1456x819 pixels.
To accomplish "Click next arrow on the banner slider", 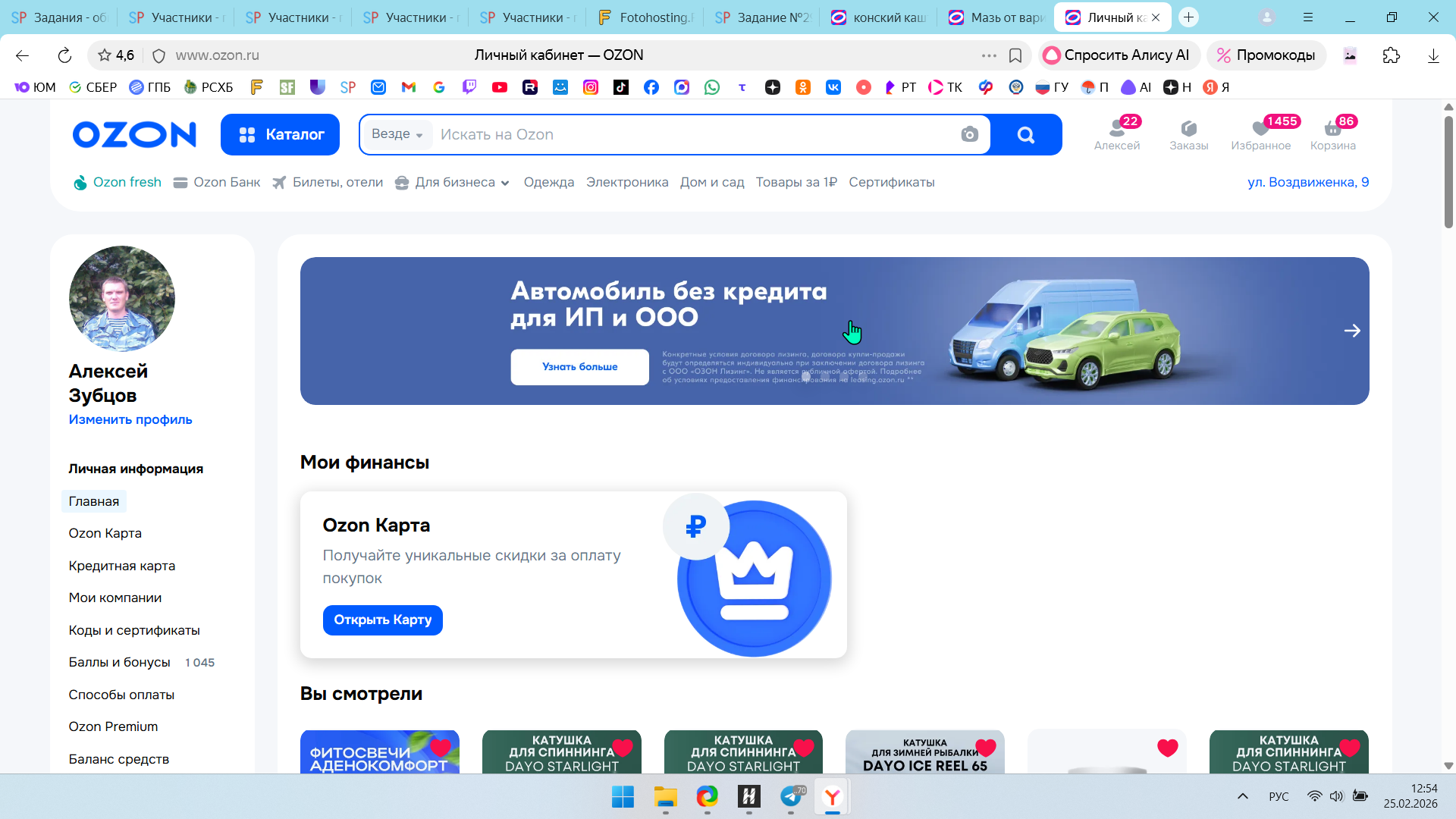I will coord(1351,331).
